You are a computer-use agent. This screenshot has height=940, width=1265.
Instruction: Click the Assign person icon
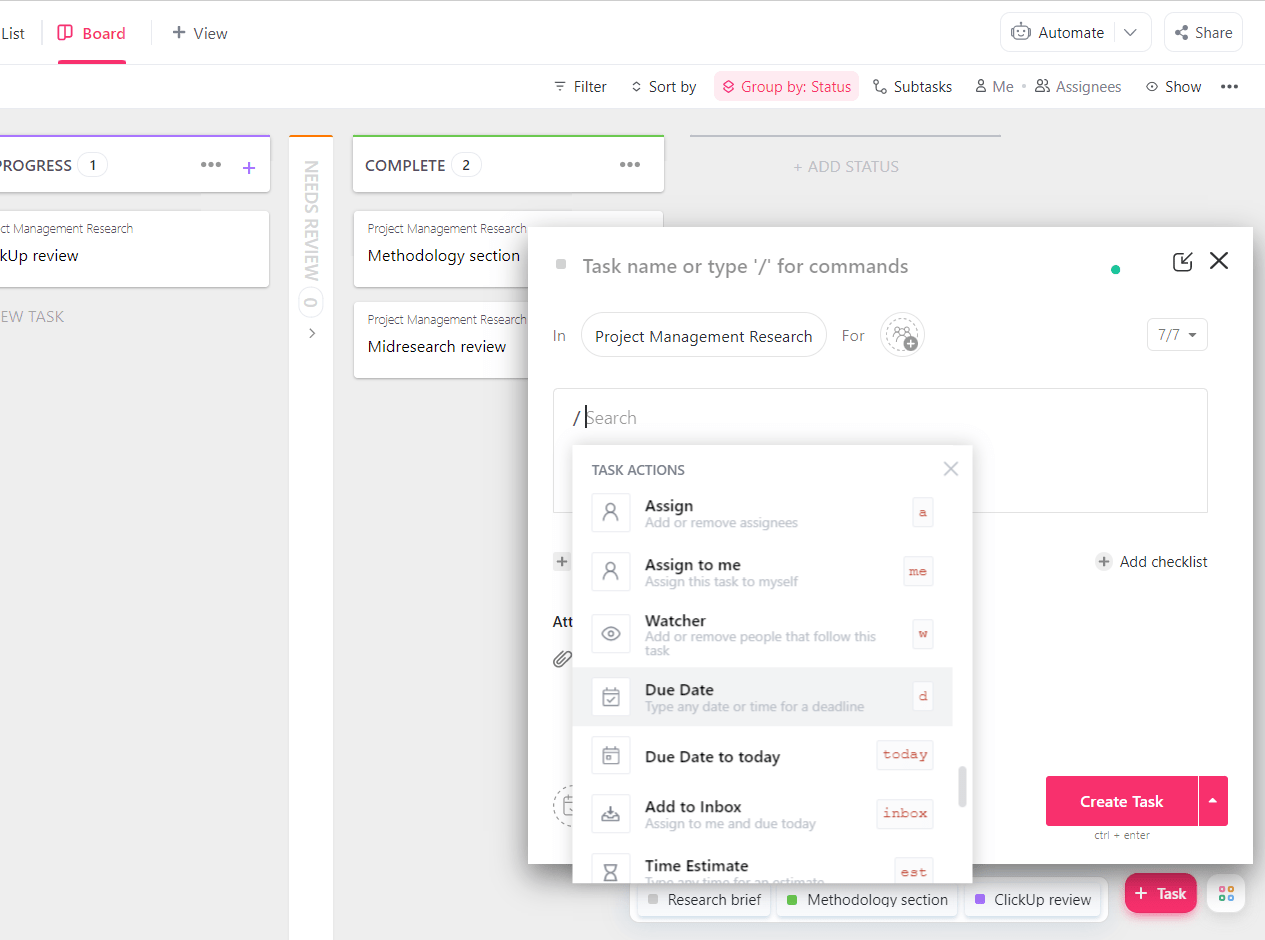click(611, 513)
